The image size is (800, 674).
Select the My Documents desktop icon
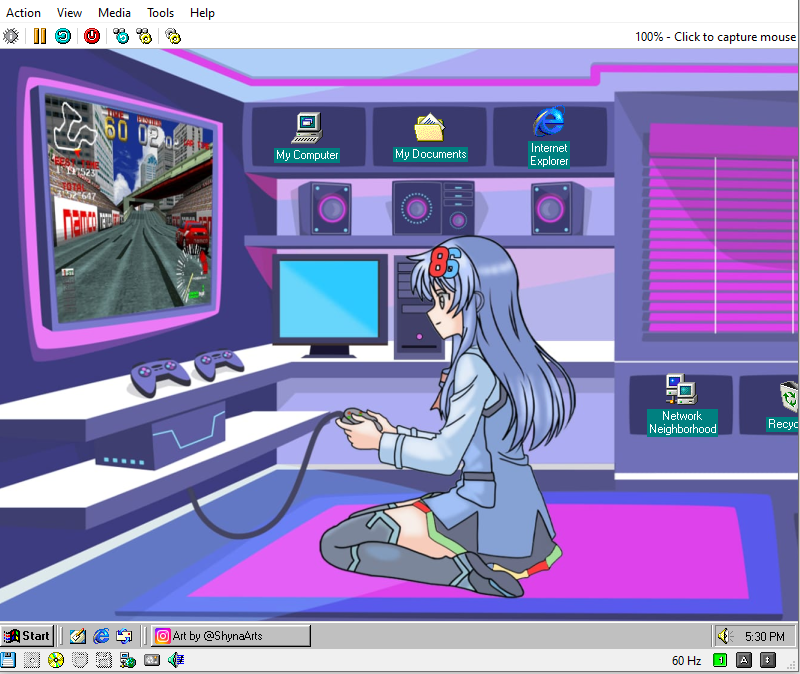[x=430, y=136]
